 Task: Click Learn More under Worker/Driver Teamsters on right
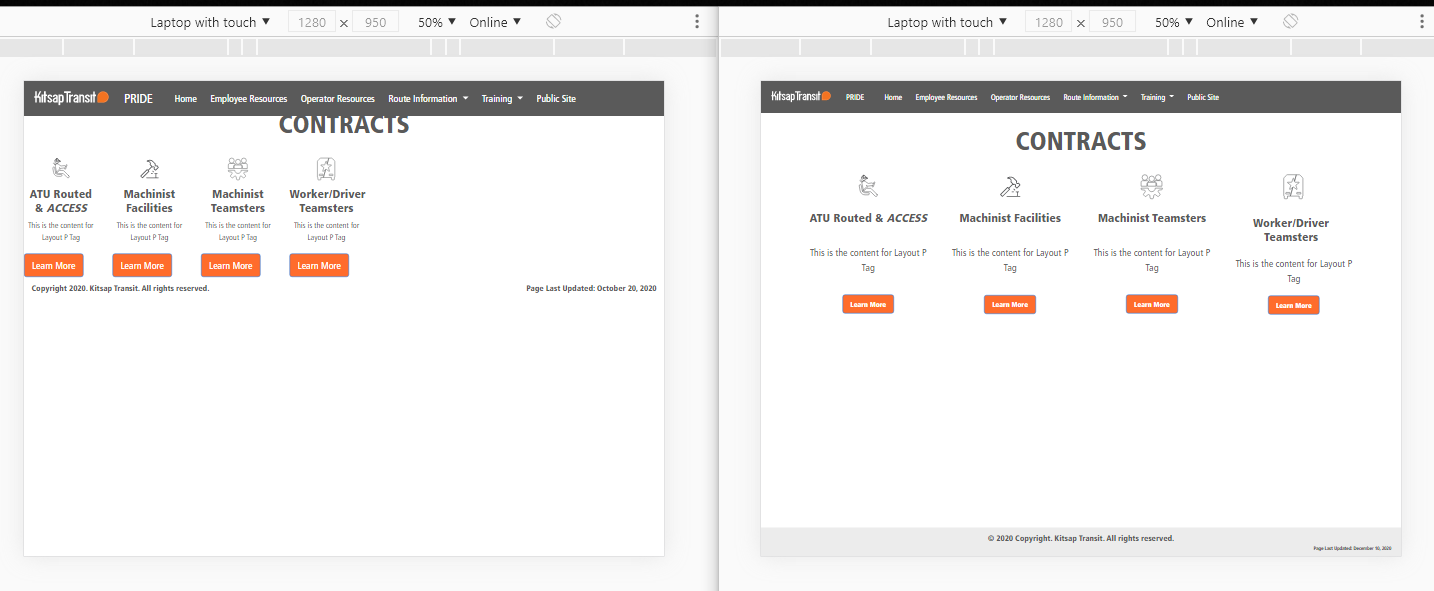(x=1293, y=305)
